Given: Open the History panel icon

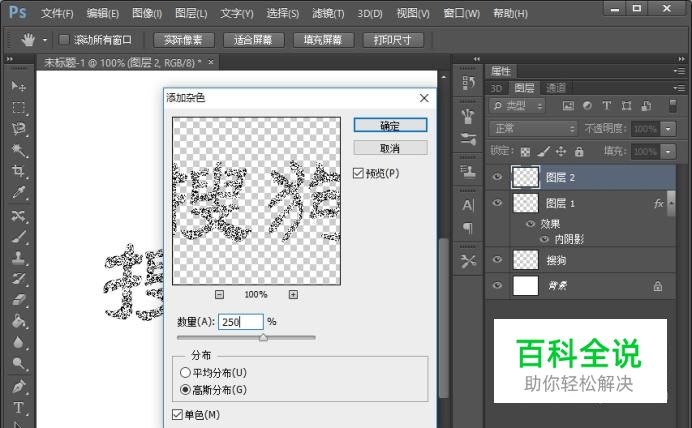Looking at the screenshot, I should pos(468,83).
